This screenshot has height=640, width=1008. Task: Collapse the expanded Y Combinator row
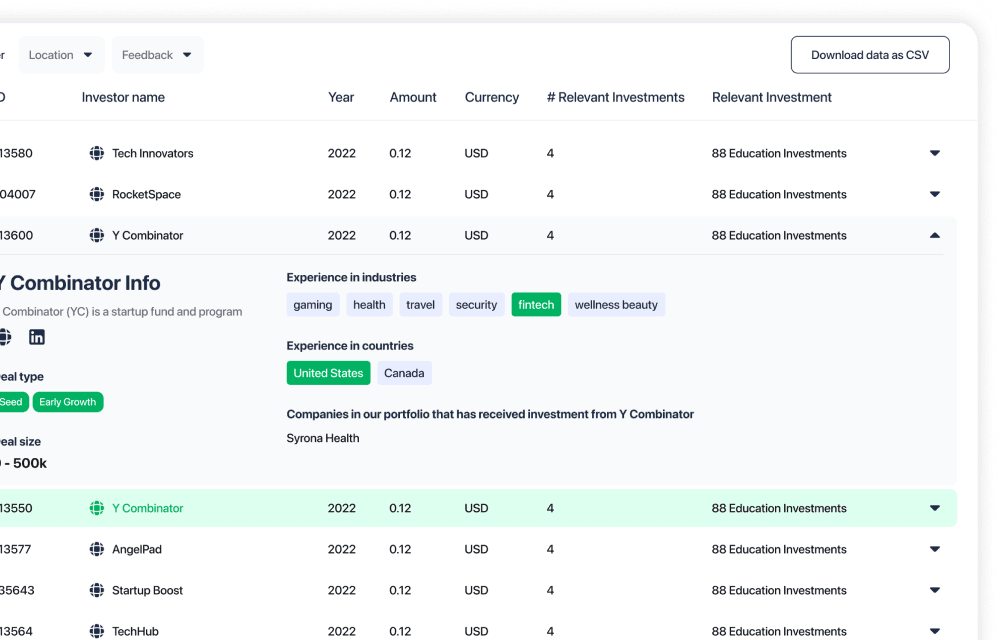(935, 235)
